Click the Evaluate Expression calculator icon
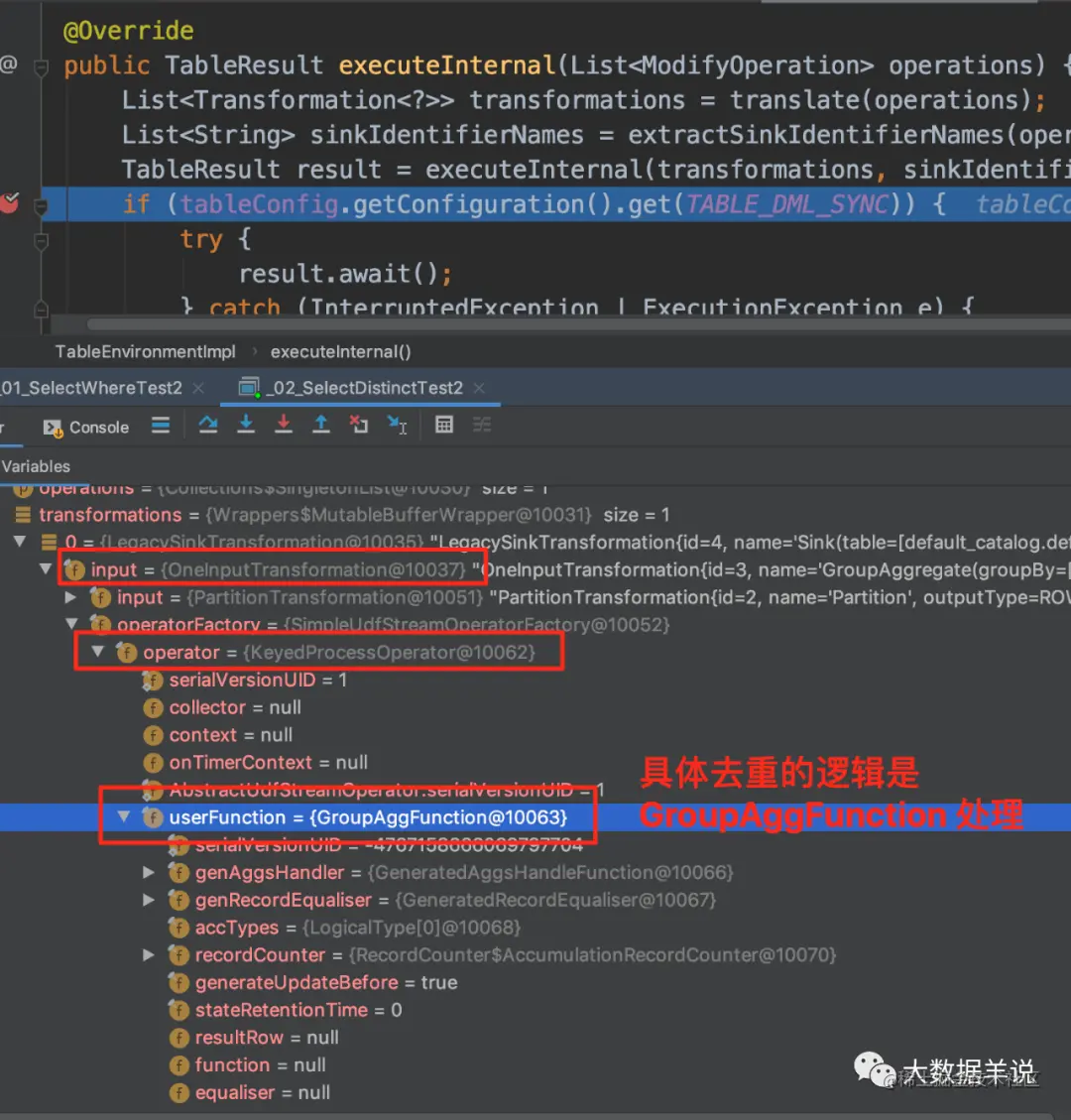Image resolution: width=1071 pixels, height=1120 pixels. [444, 425]
